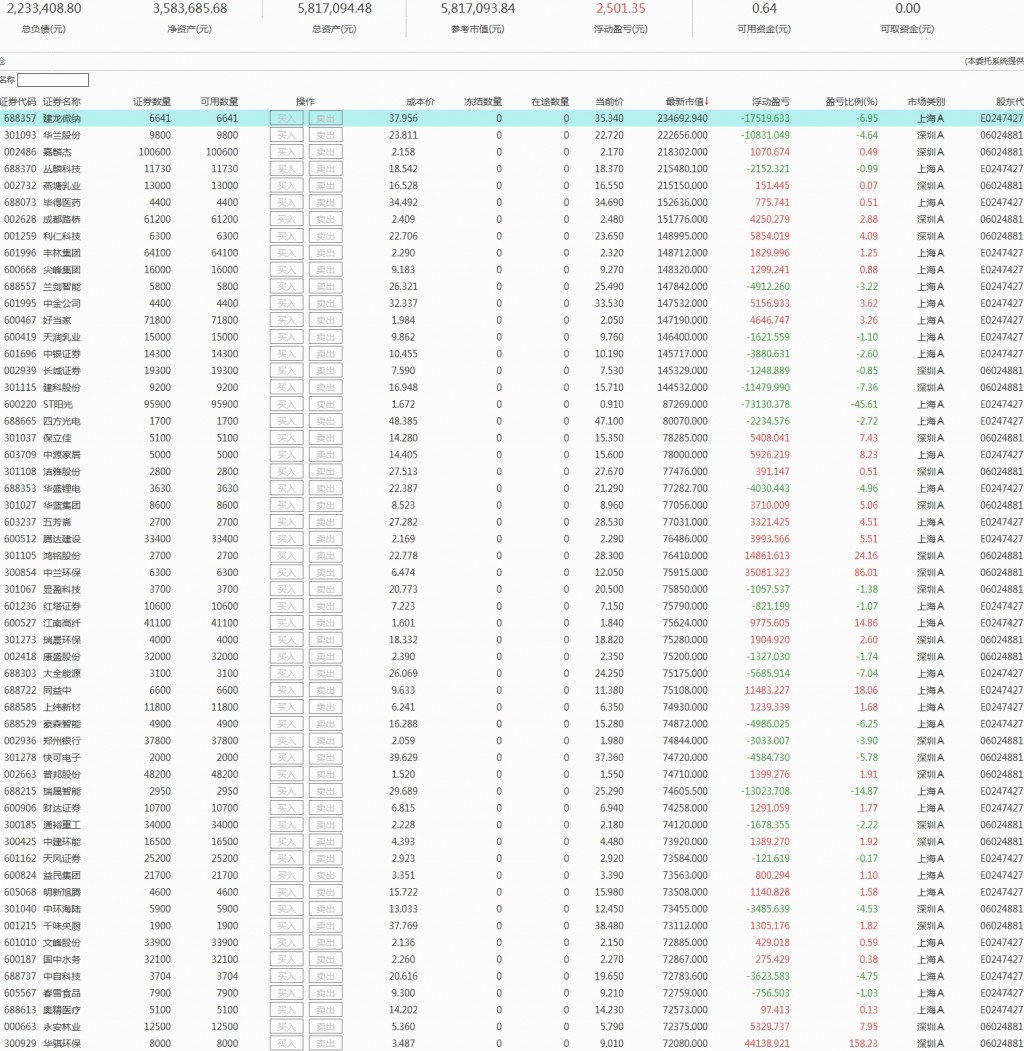Sort by 当前价 column header
This screenshot has width=1024, height=1051.
click(x=609, y=102)
